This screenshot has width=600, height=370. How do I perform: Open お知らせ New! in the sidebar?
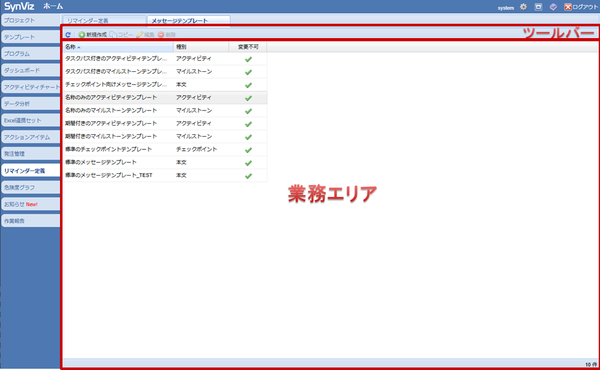pos(31,204)
